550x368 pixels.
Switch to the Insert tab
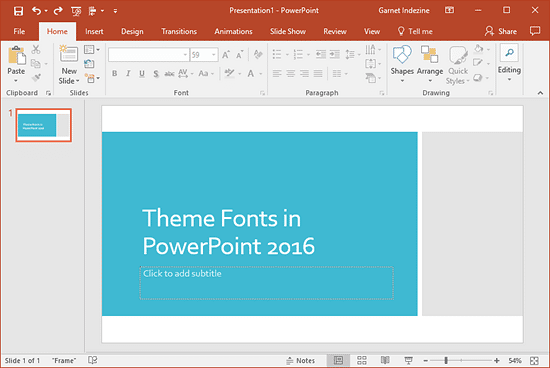pos(94,32)
